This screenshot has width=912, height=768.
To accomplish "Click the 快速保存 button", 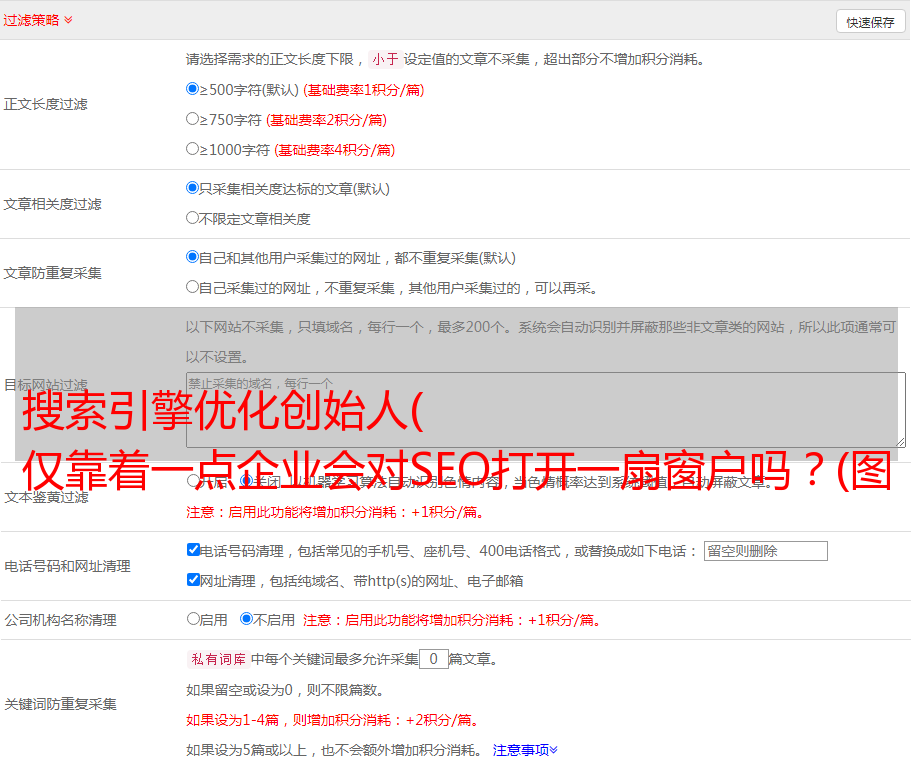I will point(870,22).
